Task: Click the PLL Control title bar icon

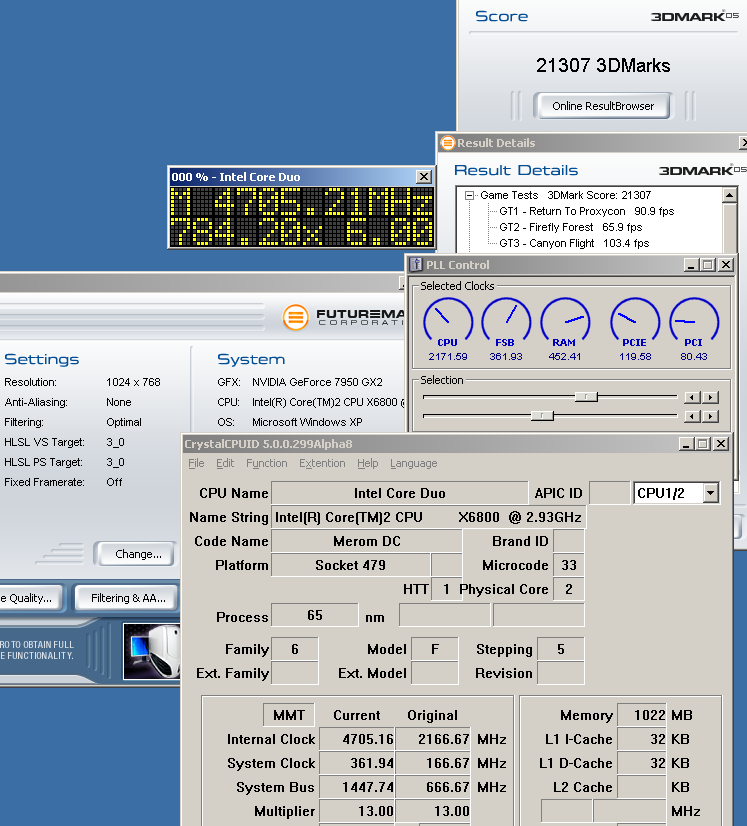Action: coord(416,264)
